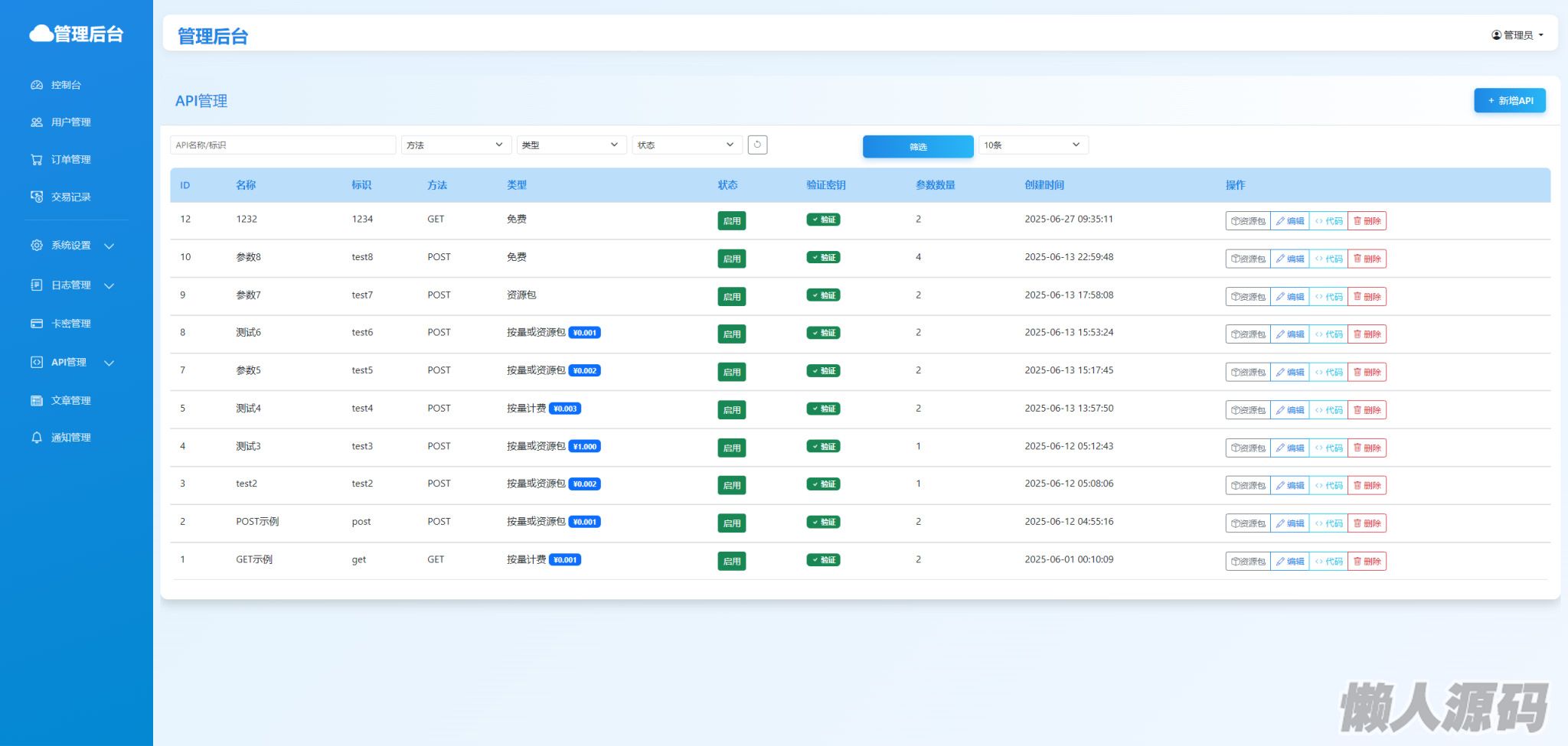Open 订单管理 from the sidebar
This screenshot has height=746, width=1568.
(x=70, y=160)
